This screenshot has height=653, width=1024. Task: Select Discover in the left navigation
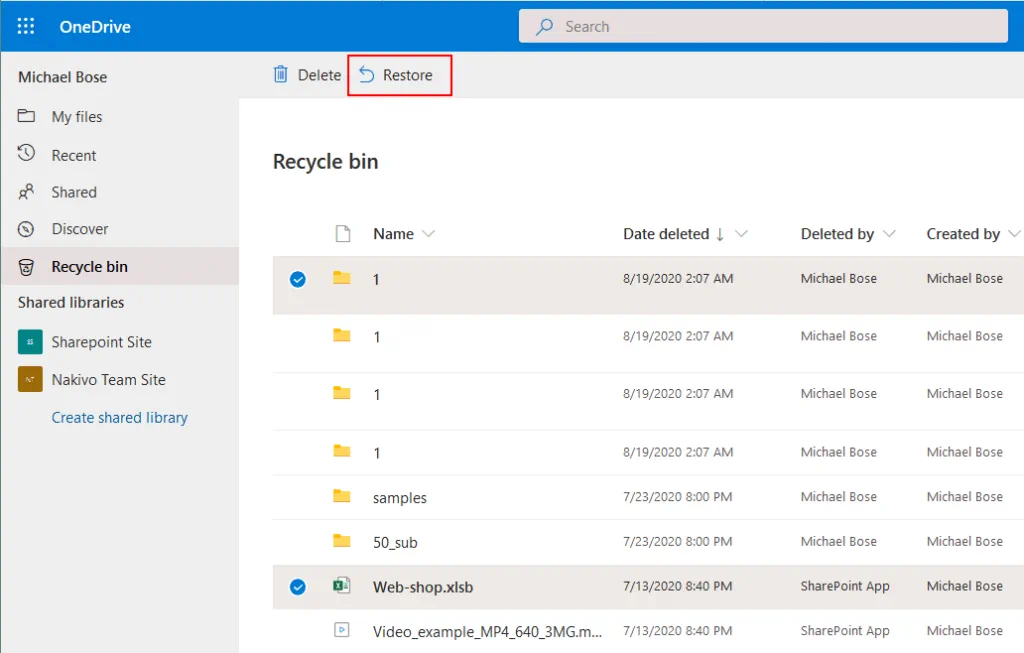(79, 229)
